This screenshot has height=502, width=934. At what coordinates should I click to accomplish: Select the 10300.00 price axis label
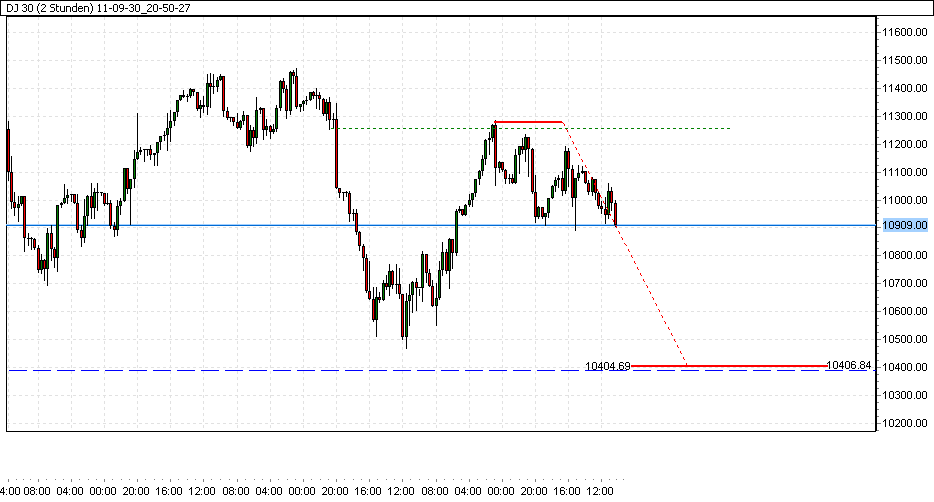(905, 395)
